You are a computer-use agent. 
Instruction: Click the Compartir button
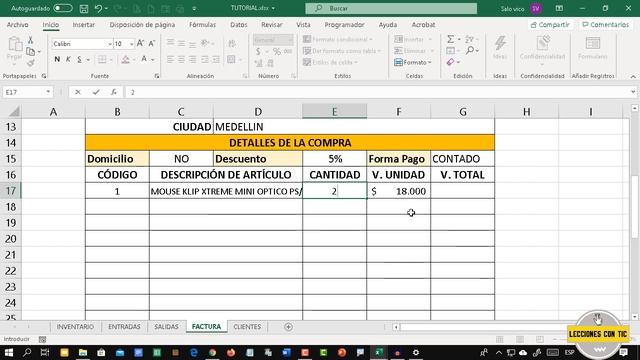point(550,25)
